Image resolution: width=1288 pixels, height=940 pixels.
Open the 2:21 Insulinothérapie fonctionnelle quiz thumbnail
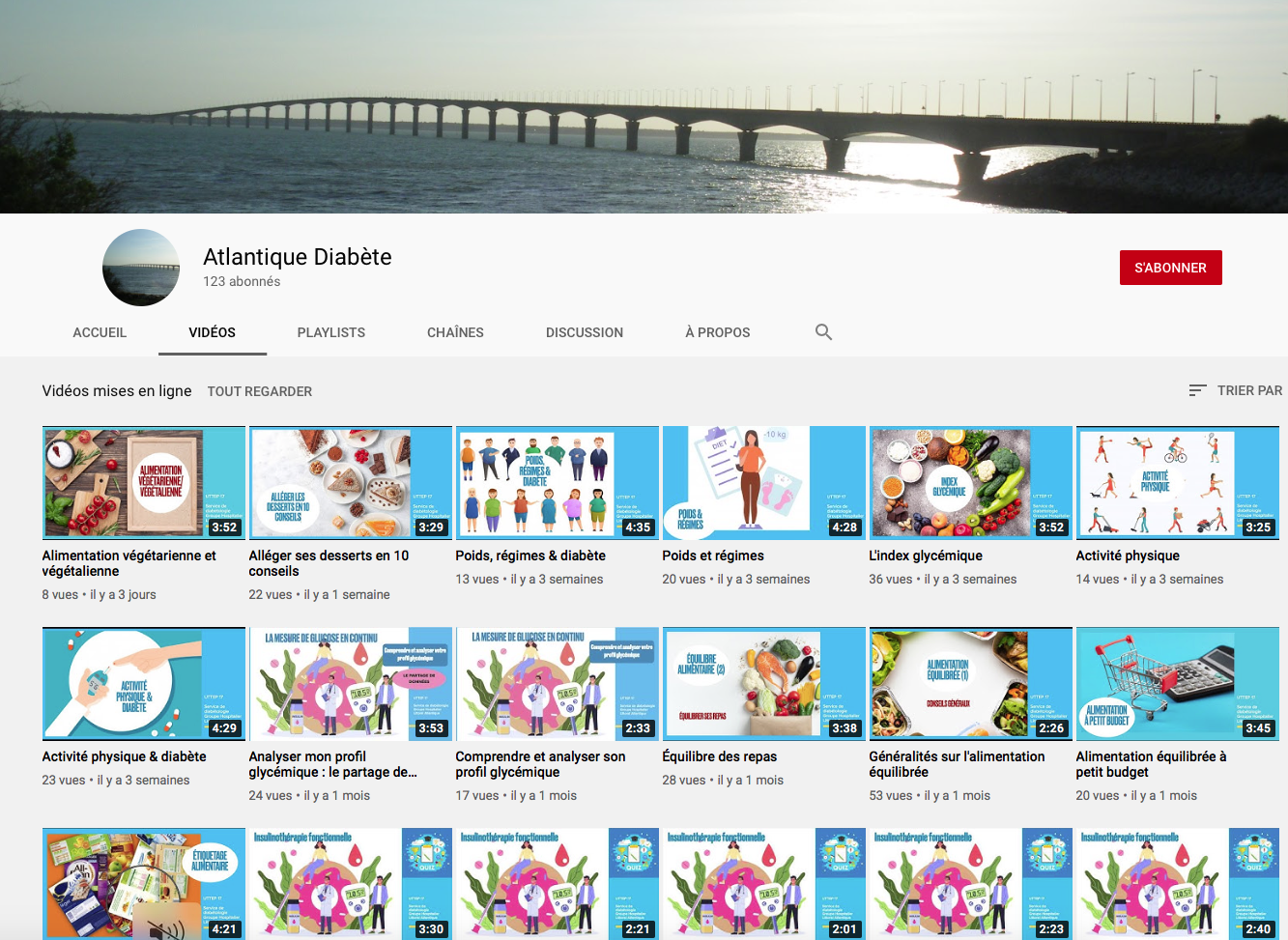point(557,884)
